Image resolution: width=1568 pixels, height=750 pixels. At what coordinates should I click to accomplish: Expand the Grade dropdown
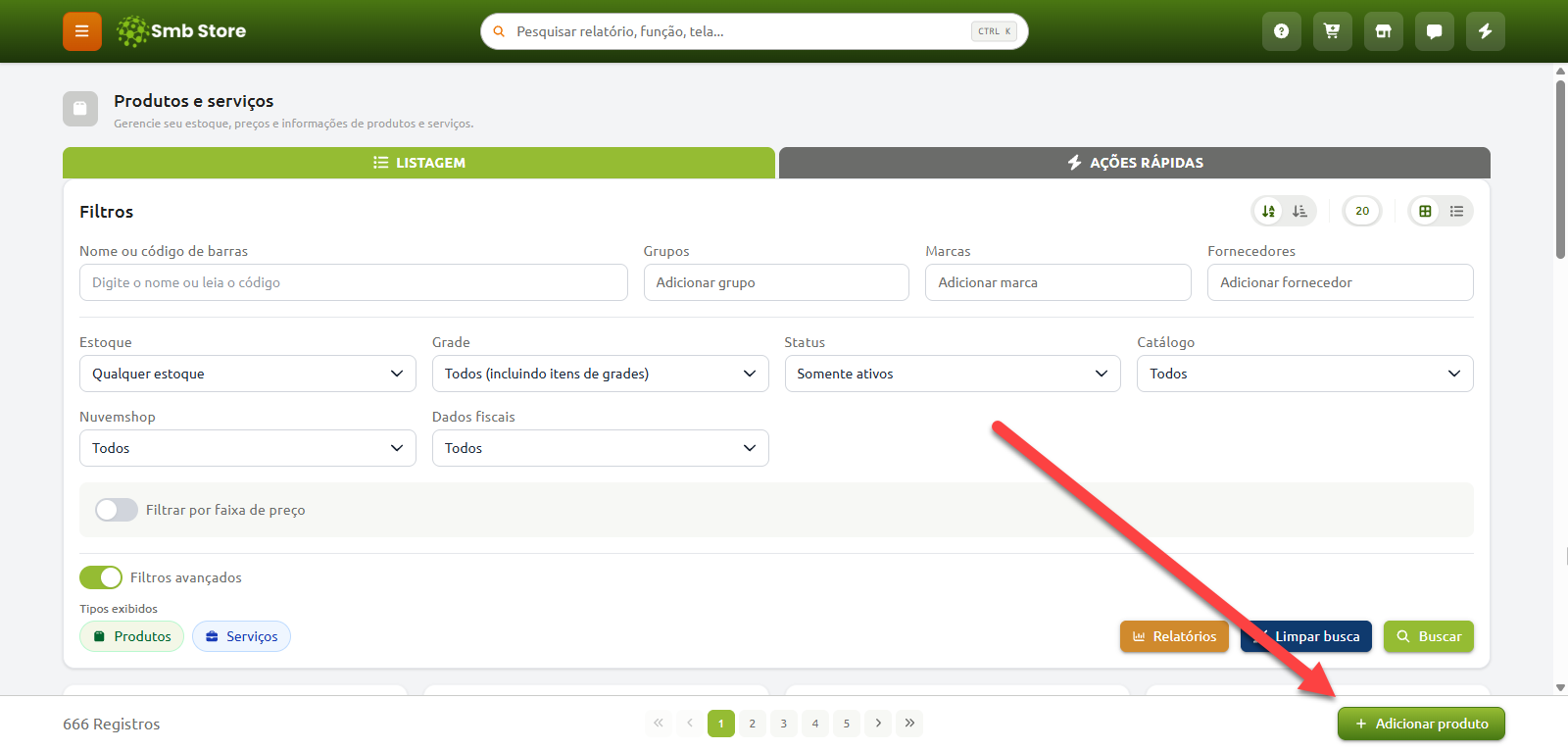pos(601,374)
